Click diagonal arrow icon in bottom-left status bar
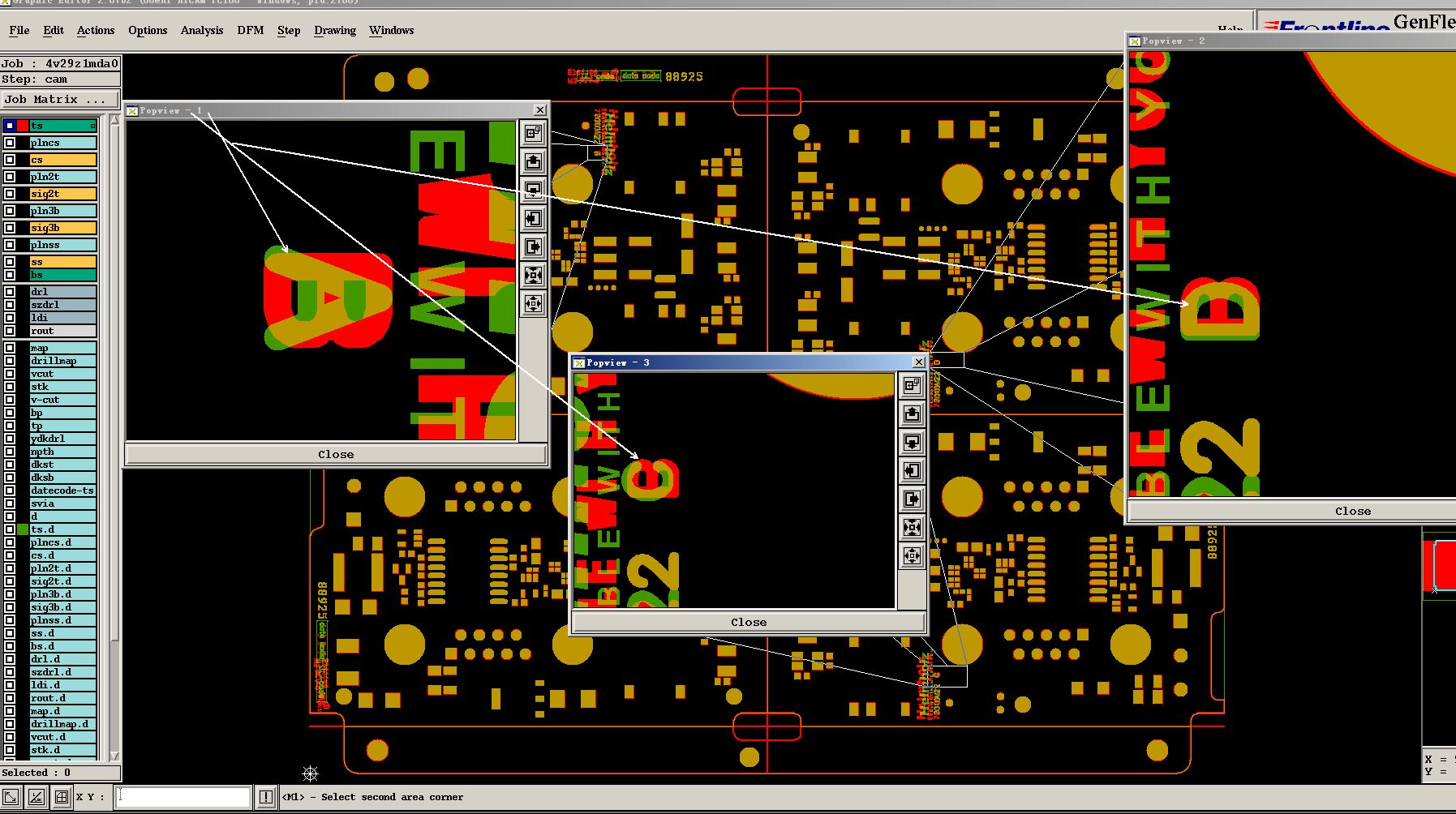 pyautogui.click(x=11, y=798)
